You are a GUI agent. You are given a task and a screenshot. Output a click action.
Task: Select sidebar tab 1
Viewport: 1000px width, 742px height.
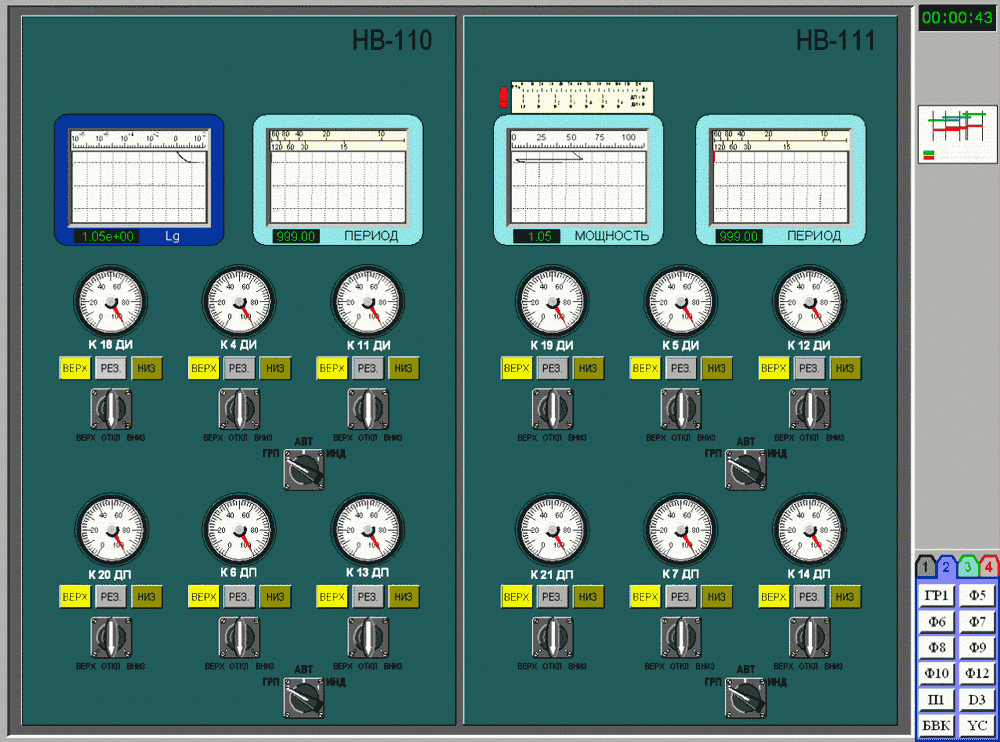[925, 567]
